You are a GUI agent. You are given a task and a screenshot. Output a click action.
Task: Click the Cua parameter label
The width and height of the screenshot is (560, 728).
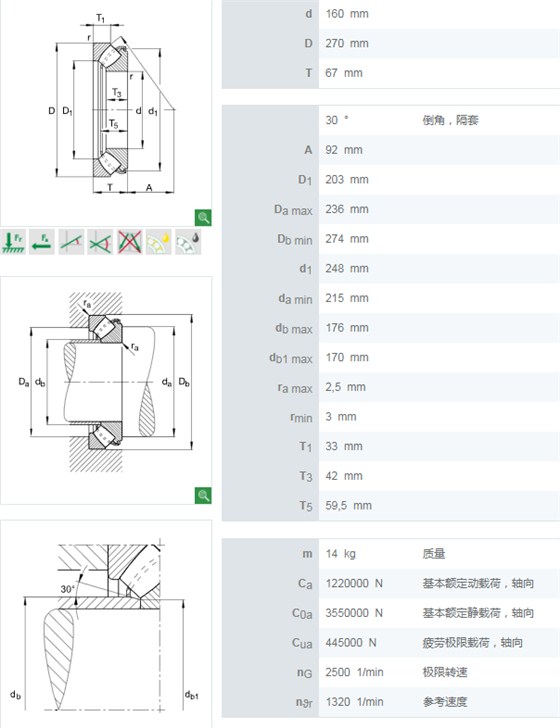click(x=302, y=643)
